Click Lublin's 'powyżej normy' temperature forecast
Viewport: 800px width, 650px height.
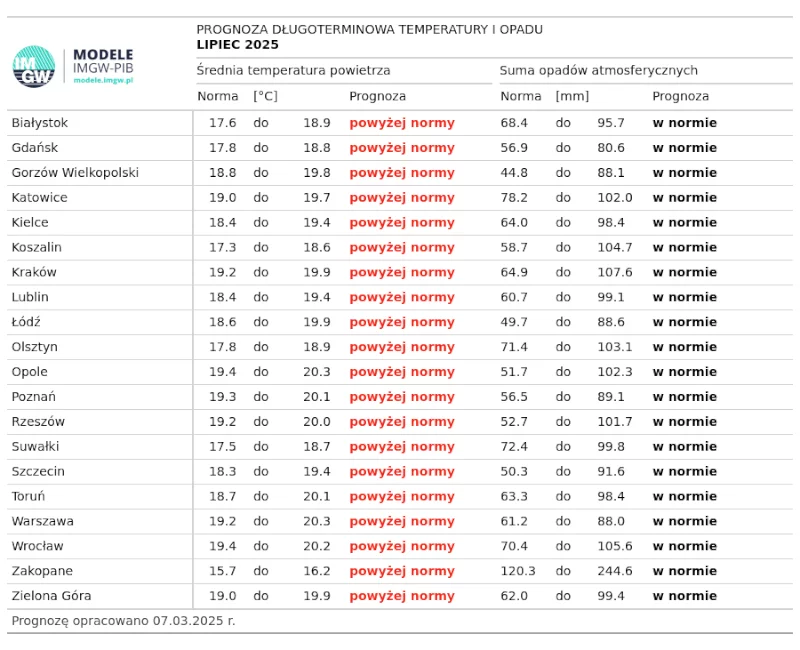[402, 297]
